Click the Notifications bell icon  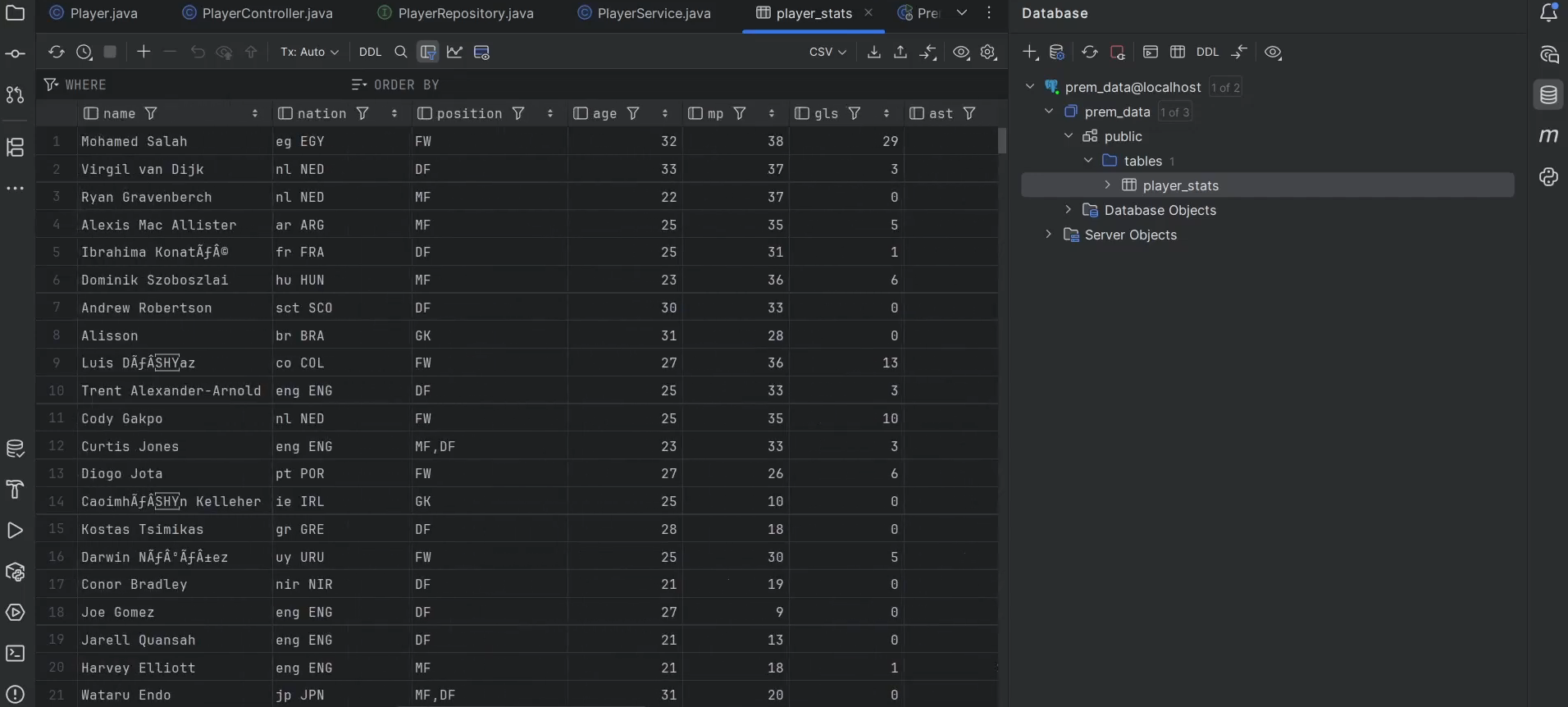[1548, 13]
